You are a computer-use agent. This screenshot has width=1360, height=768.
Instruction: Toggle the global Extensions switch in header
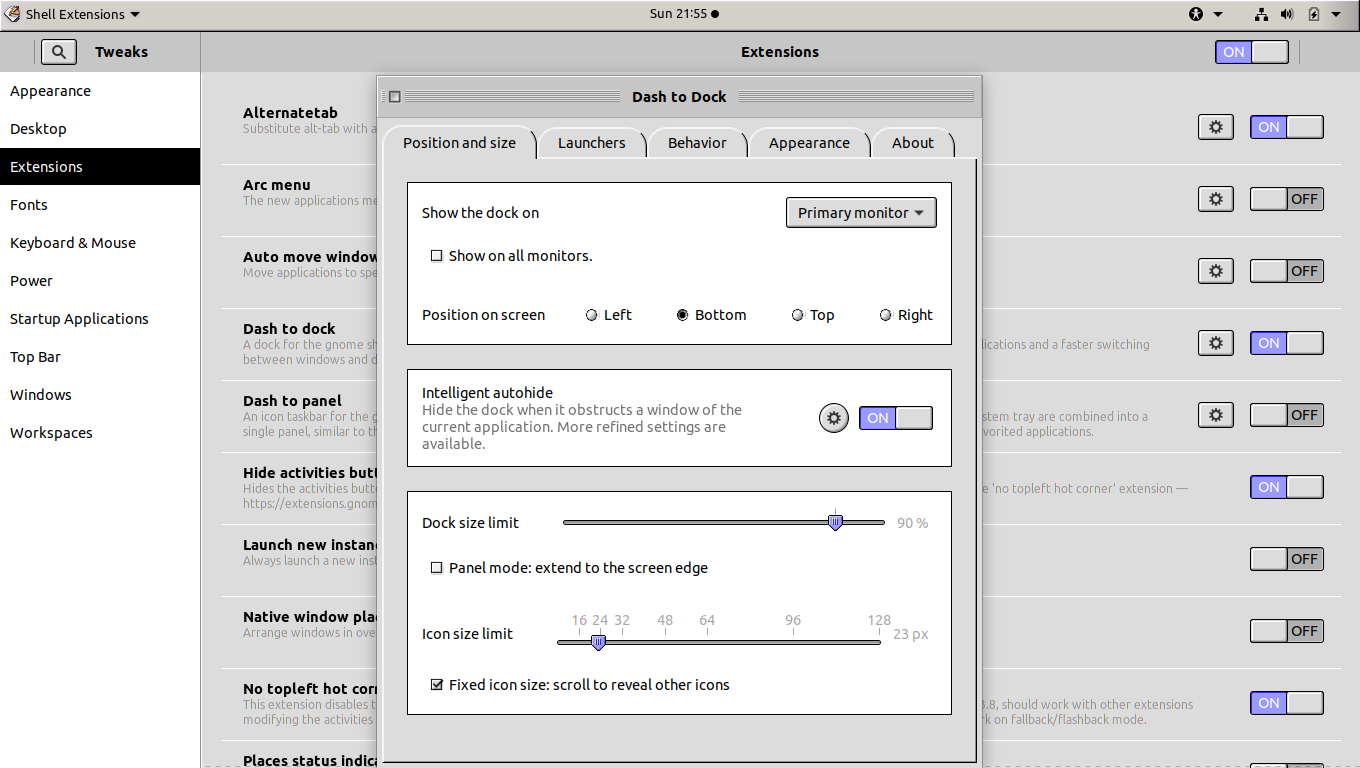click(x=1252, y=52)
